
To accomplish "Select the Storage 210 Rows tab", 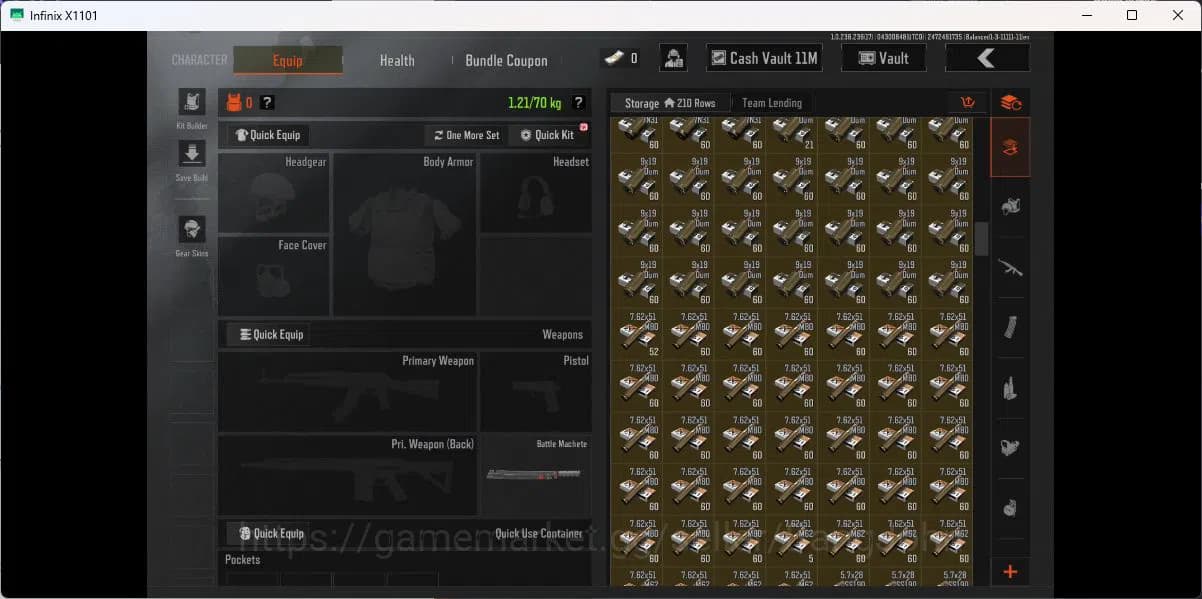I will tap(670, 103).
